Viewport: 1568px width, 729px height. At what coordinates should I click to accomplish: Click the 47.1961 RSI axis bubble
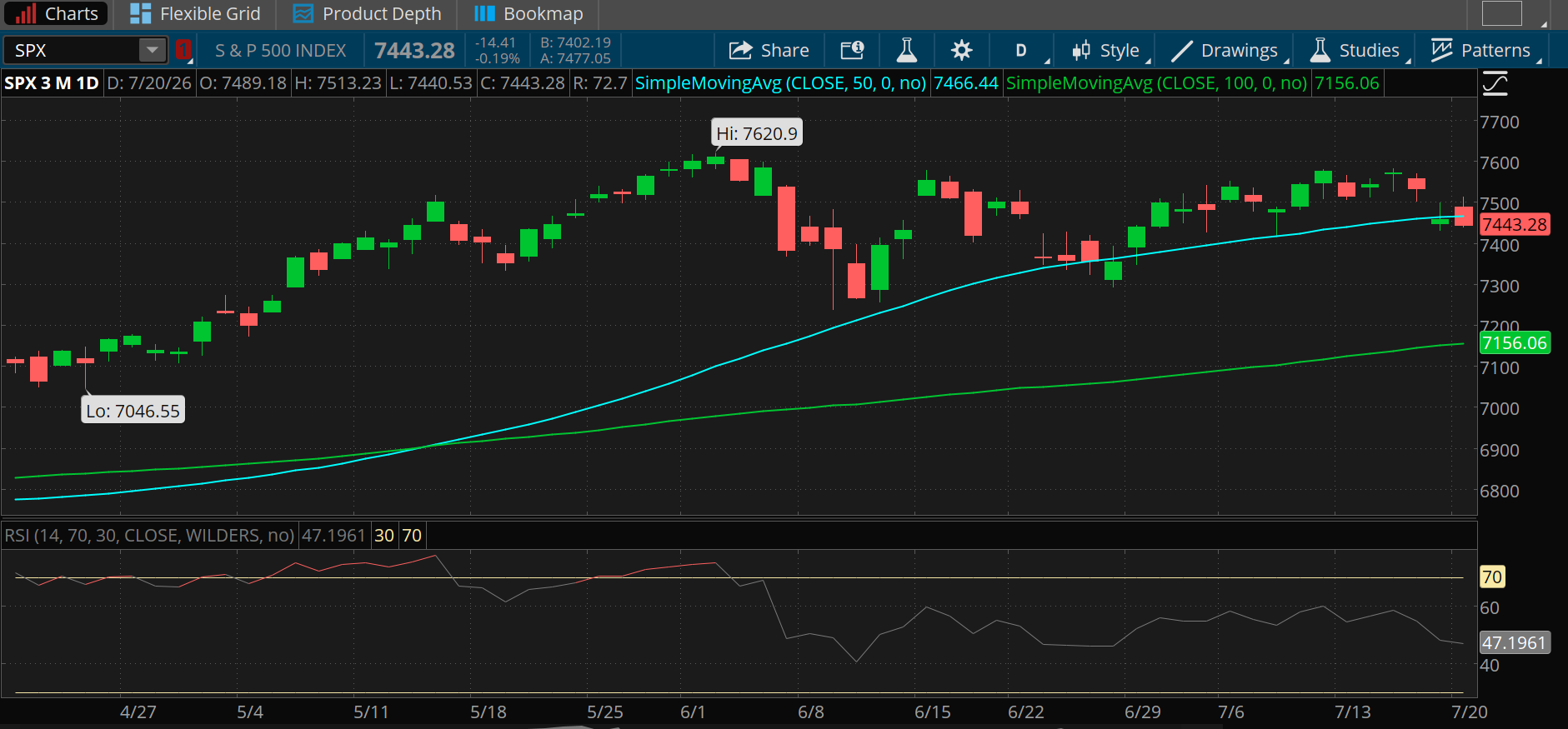(x=1514, y=642)
